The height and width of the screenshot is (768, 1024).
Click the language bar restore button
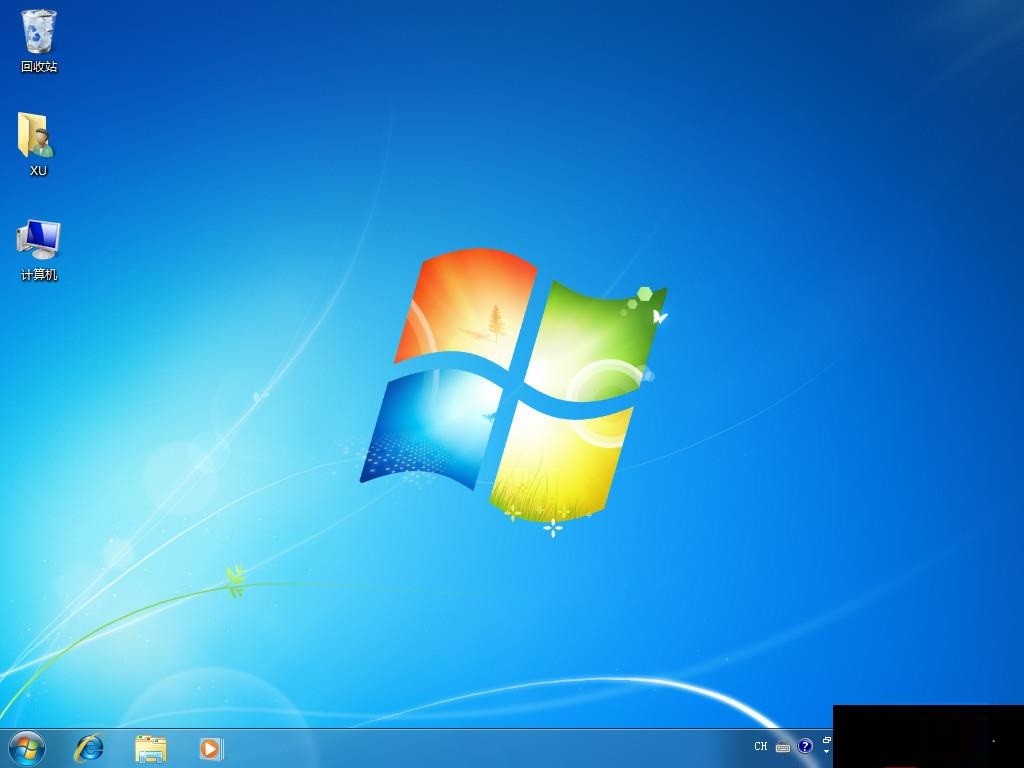click(826, 741)
